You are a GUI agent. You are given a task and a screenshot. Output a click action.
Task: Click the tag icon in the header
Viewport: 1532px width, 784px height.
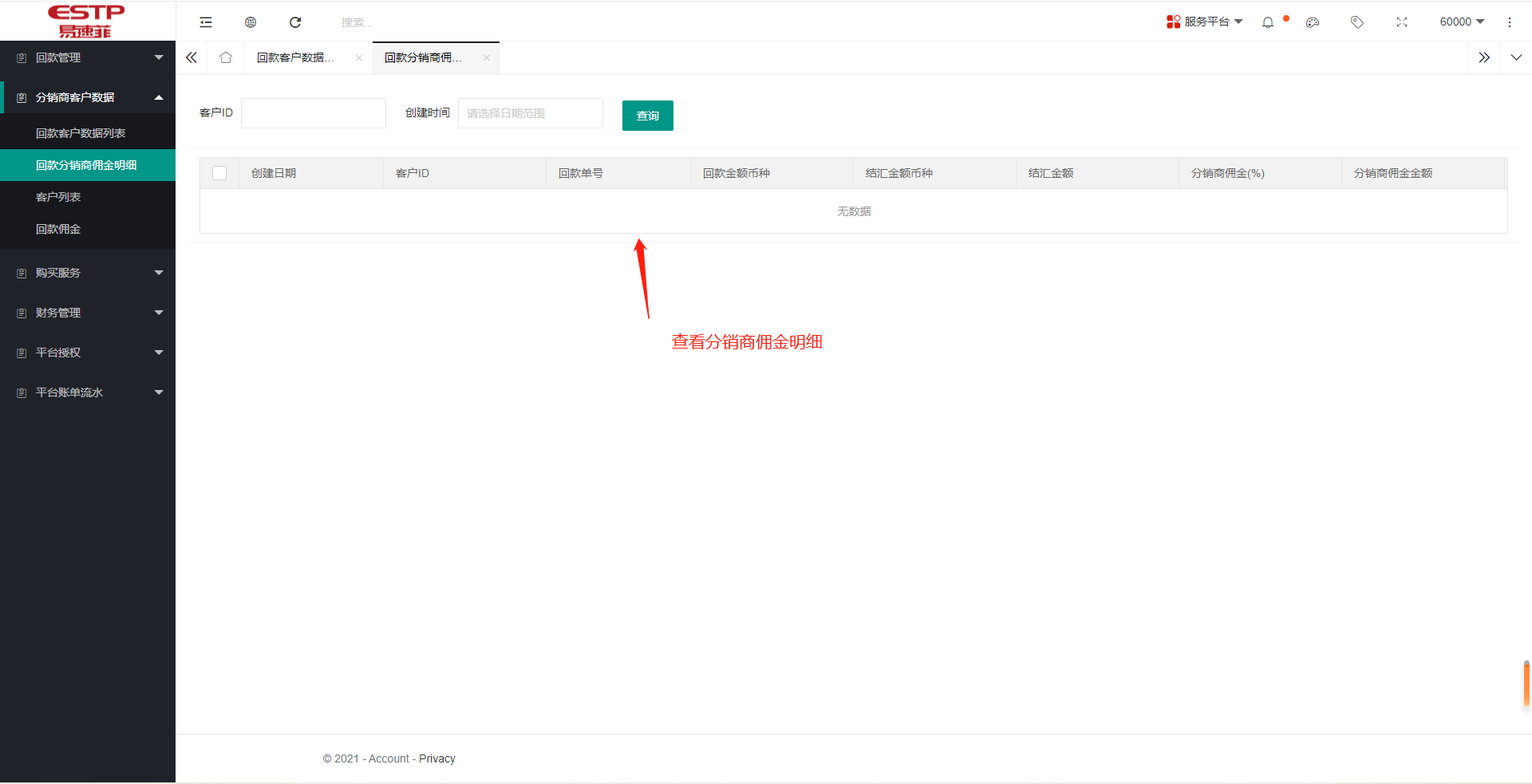point(1356,22)
